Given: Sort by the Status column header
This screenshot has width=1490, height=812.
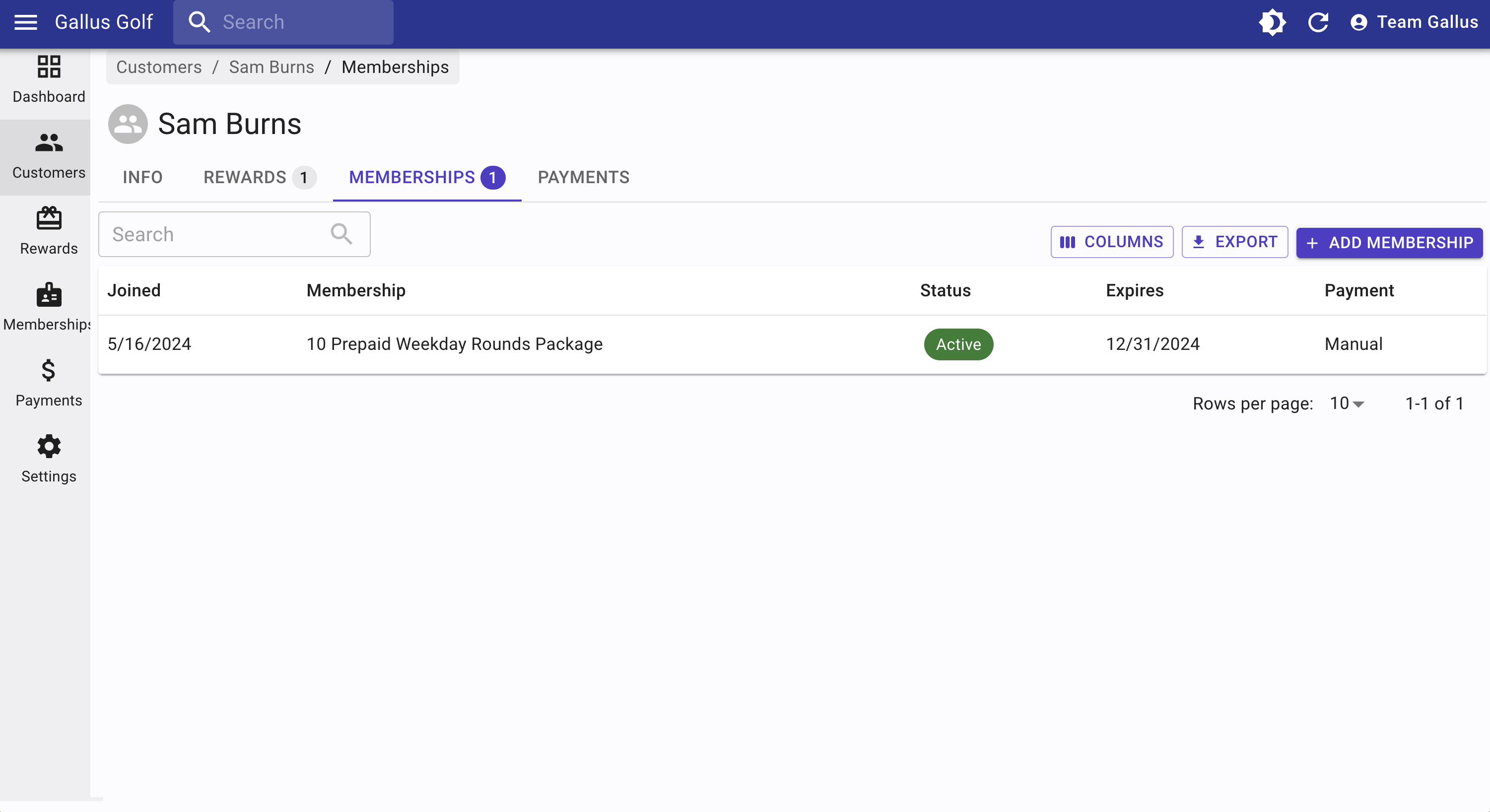Looking at the screenshot, I should (x=945, y=290).
